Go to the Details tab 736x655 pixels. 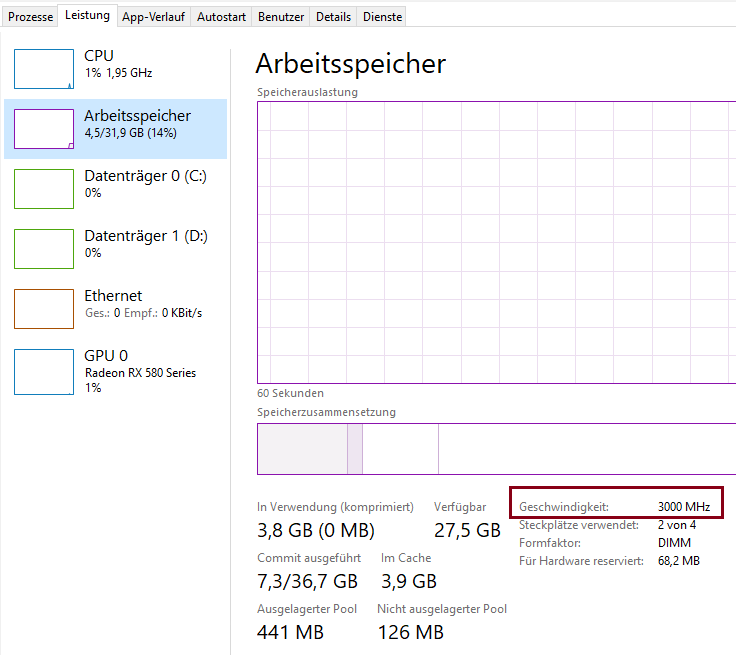tap(333, 17)
